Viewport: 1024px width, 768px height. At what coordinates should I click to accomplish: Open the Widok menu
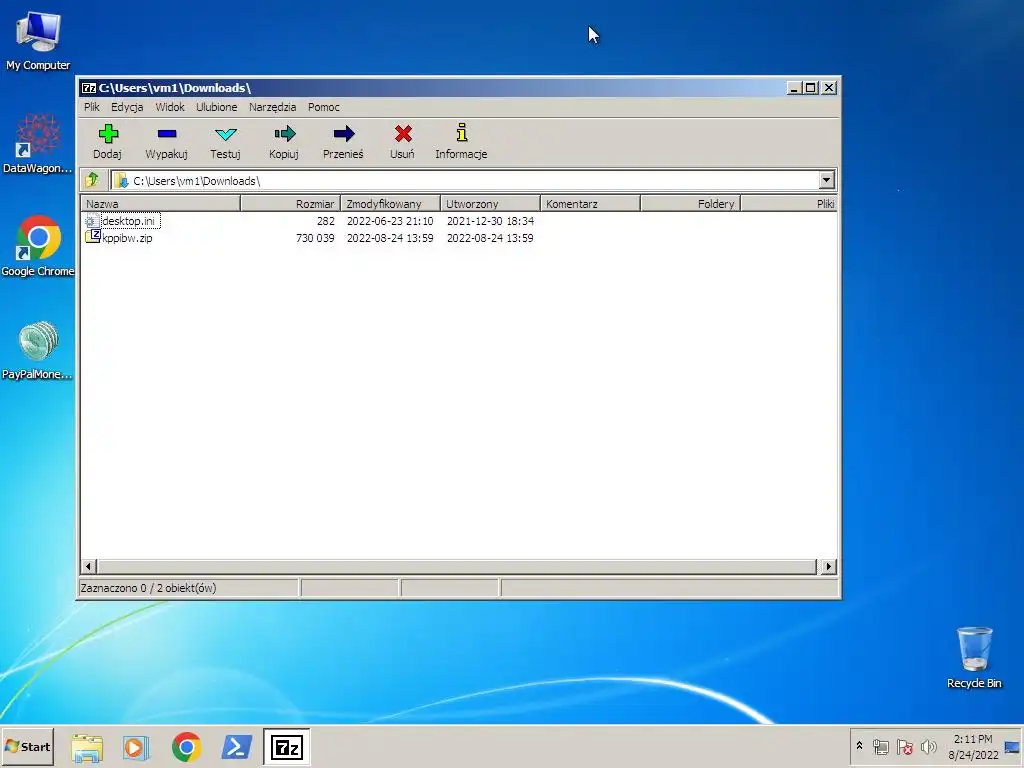click(170, 107)
